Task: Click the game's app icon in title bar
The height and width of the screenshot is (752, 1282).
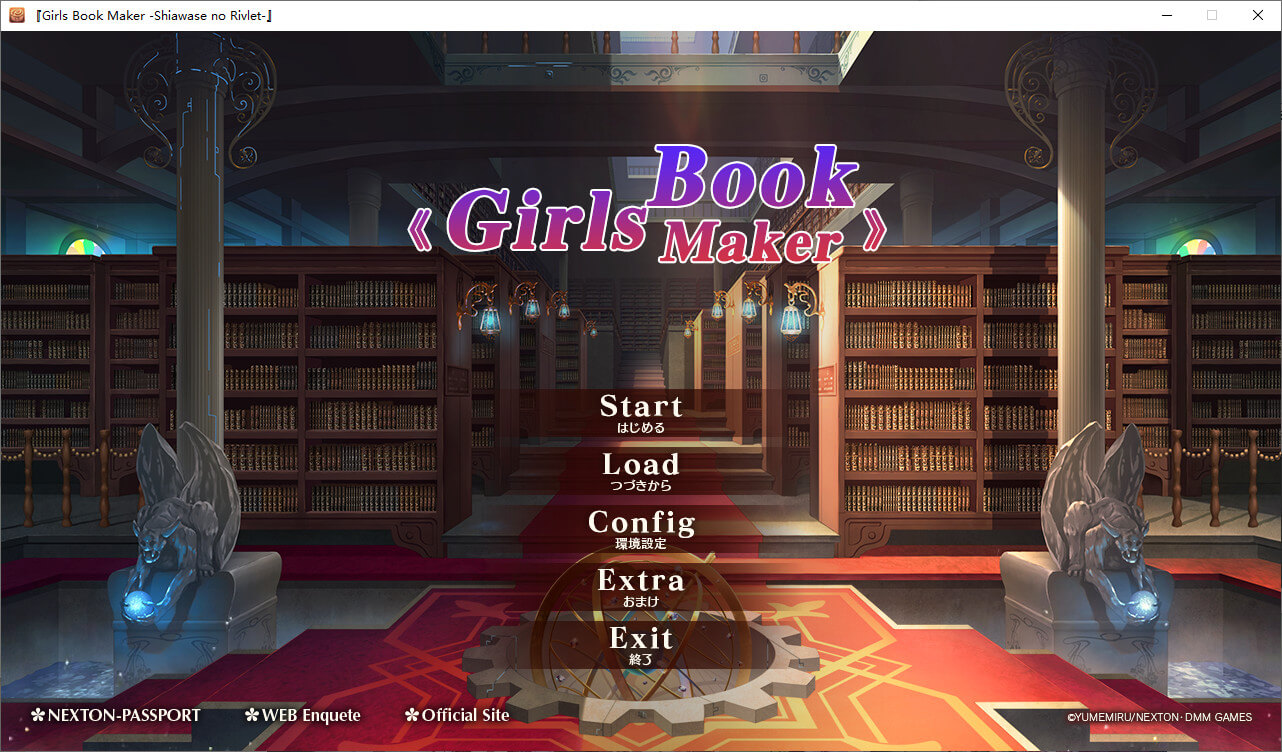Action: tap(16, 15)
